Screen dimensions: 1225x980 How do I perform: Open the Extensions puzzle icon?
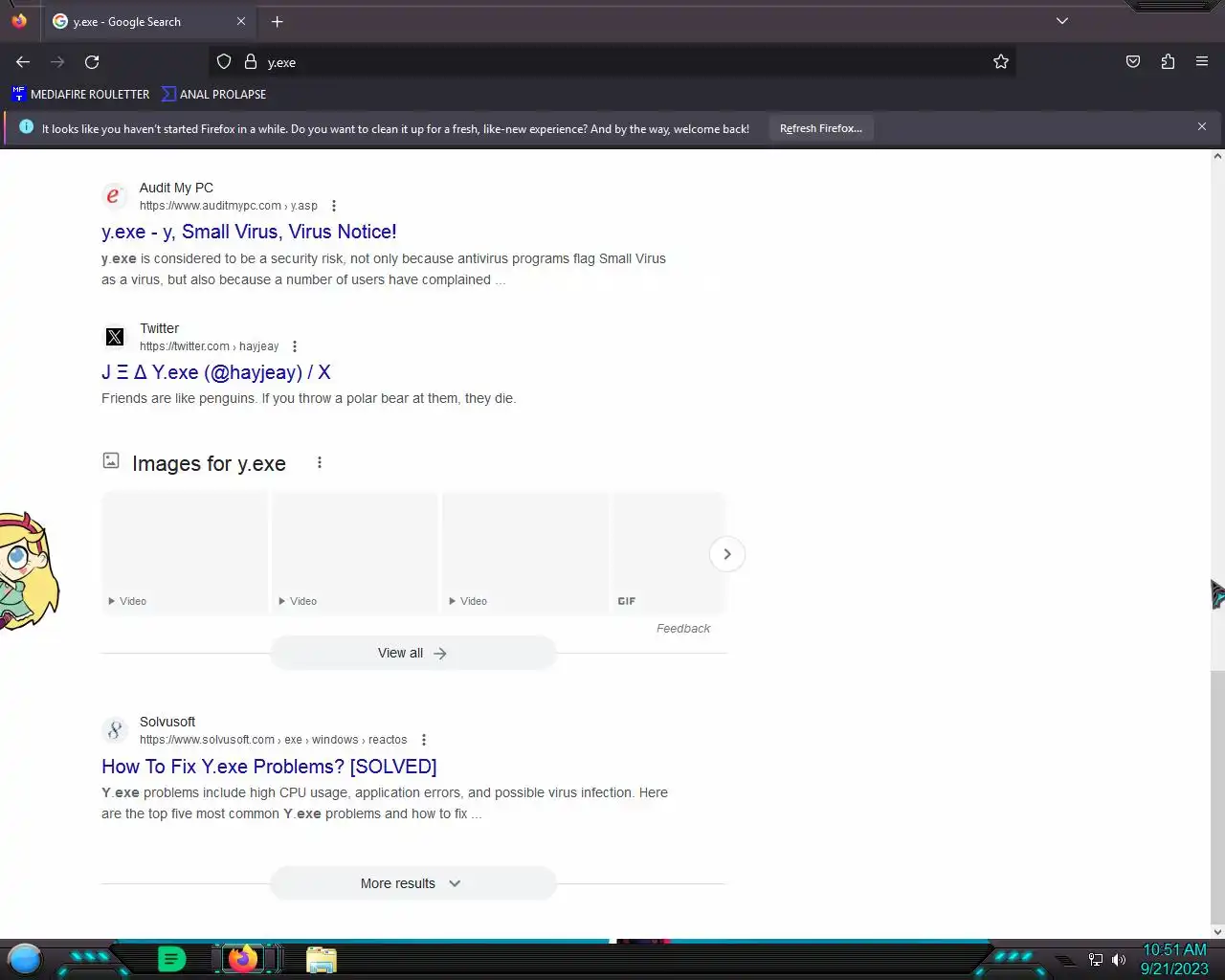click(x=1168, y=62)
